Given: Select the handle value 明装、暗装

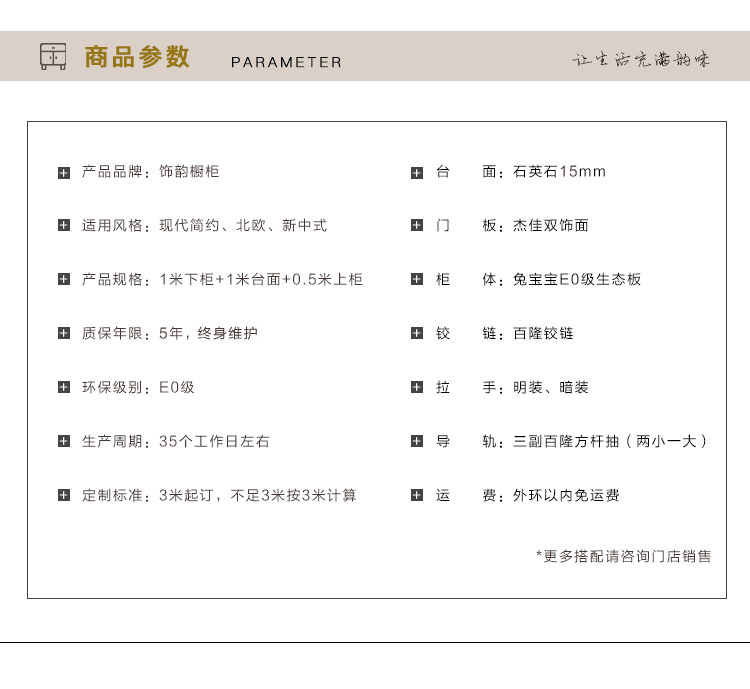Looking at the screenshot, I should [551, 387].
